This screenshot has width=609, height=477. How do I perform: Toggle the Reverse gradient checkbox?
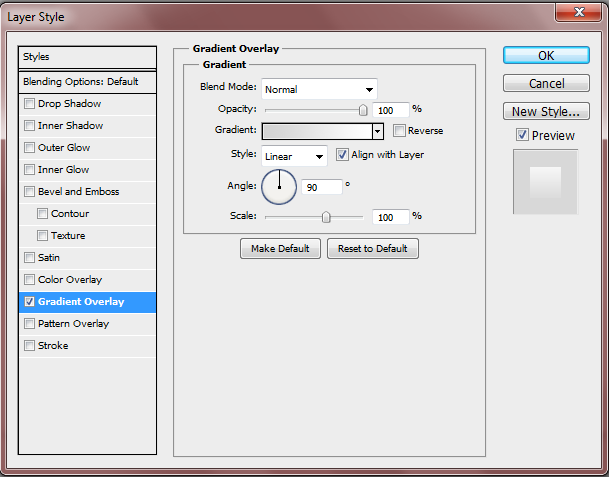pos(400,131)
